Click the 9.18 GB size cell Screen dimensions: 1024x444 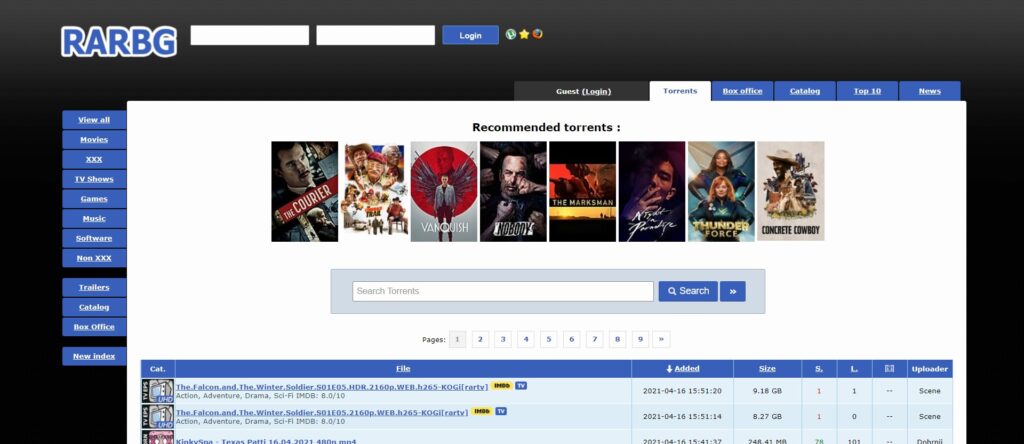click(767, 391)
